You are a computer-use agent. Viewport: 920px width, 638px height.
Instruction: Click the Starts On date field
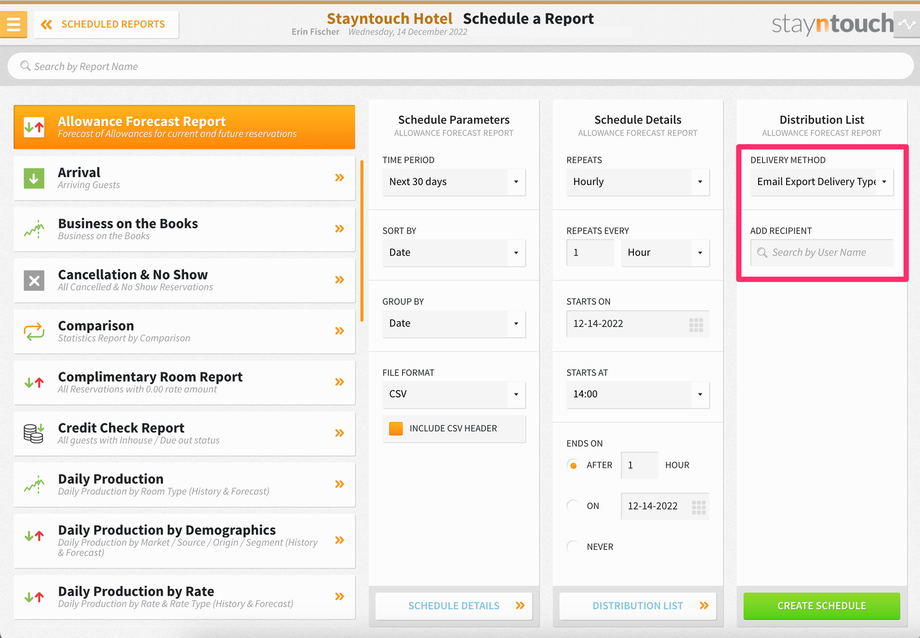[638, 323]
